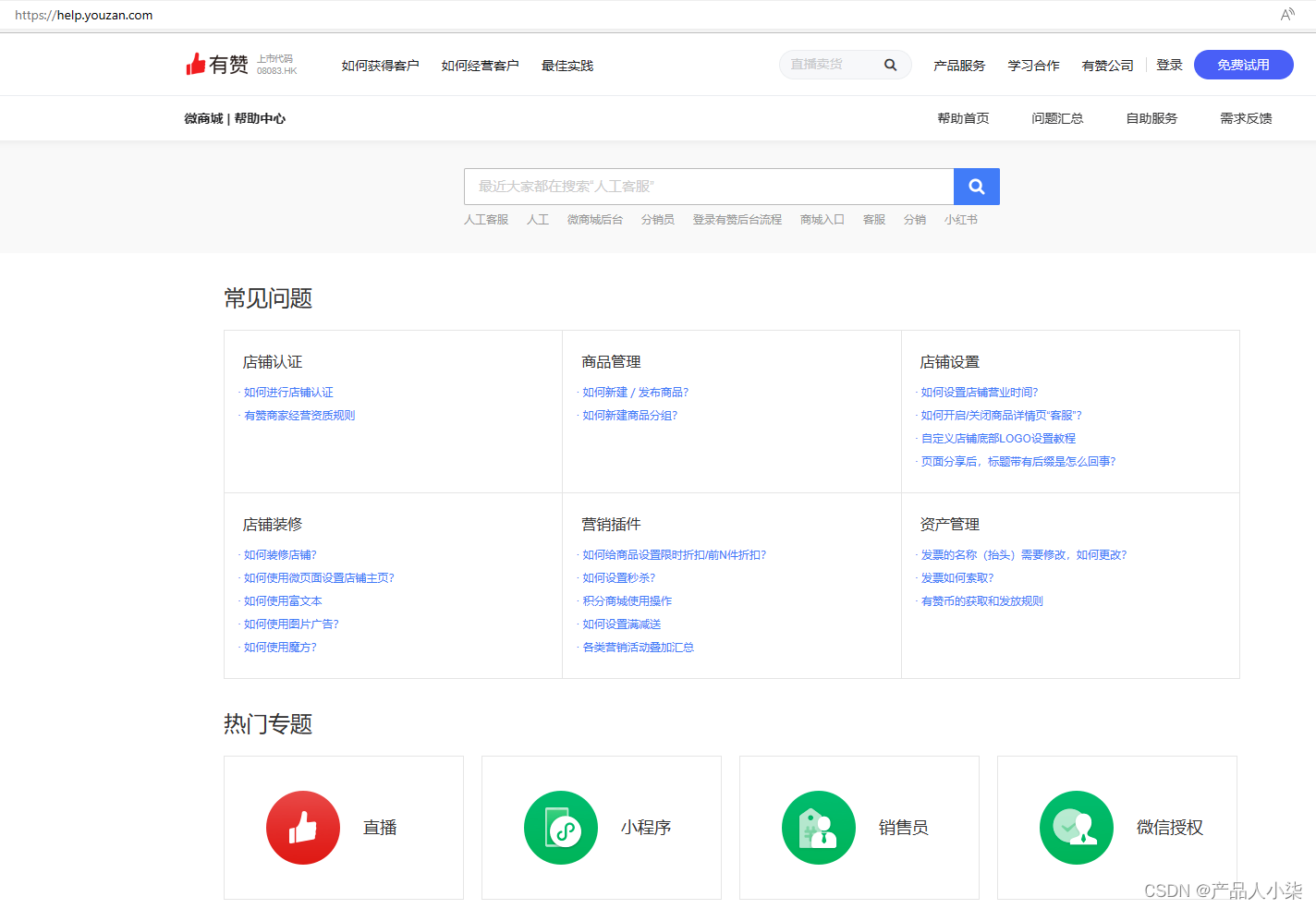
Task: Select the 小红书 hot search keyword
Action: coord(961,220)
